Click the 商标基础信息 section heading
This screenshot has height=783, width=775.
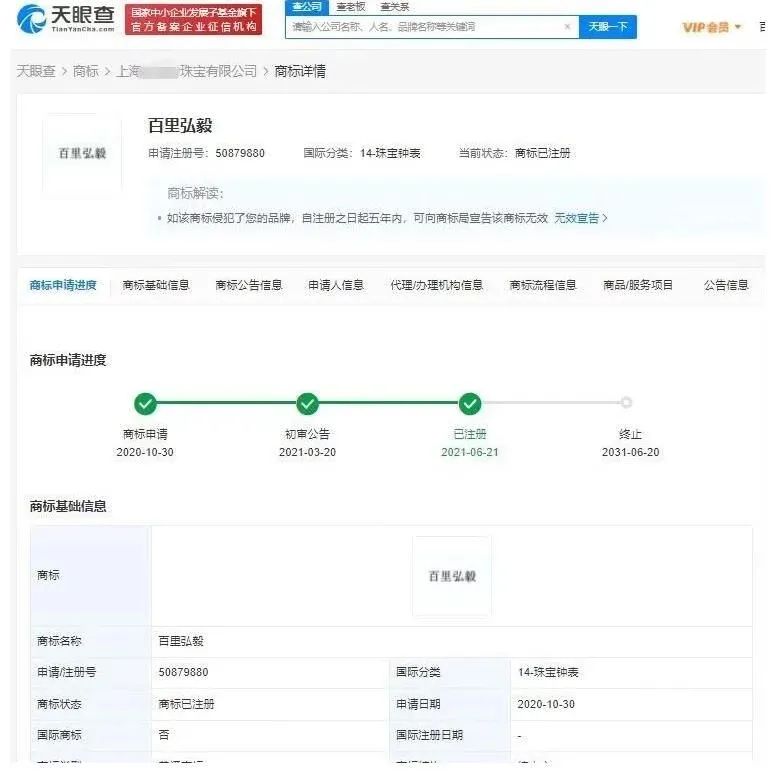coord(68,506)
